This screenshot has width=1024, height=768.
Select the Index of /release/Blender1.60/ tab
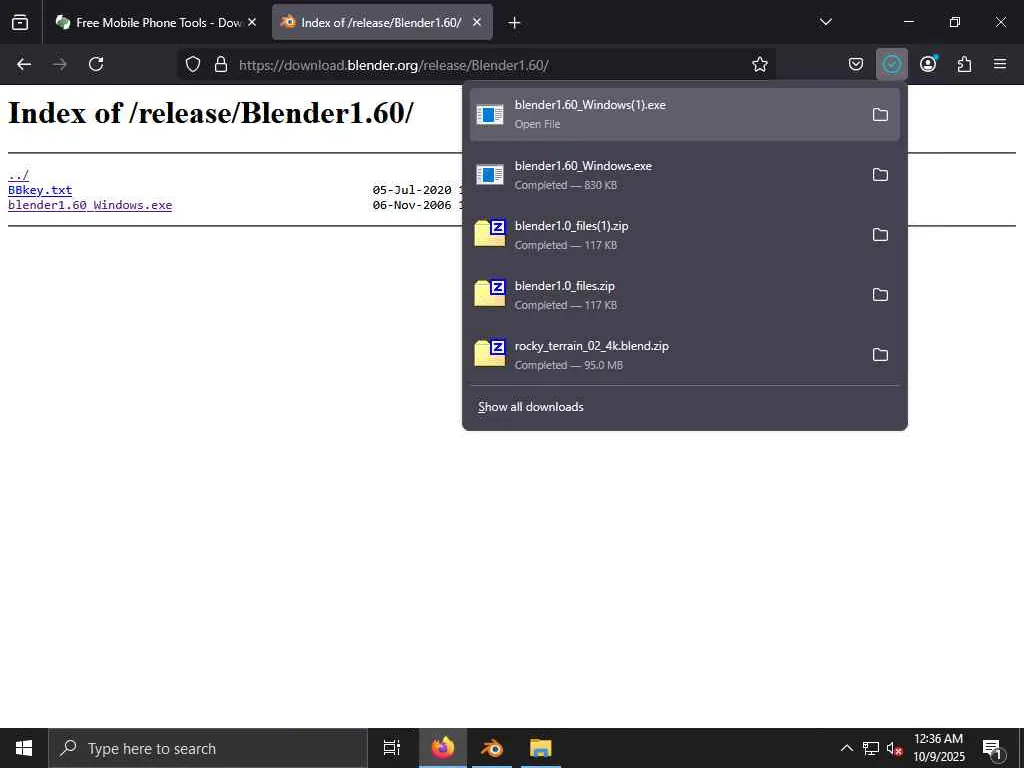point(382,22)
